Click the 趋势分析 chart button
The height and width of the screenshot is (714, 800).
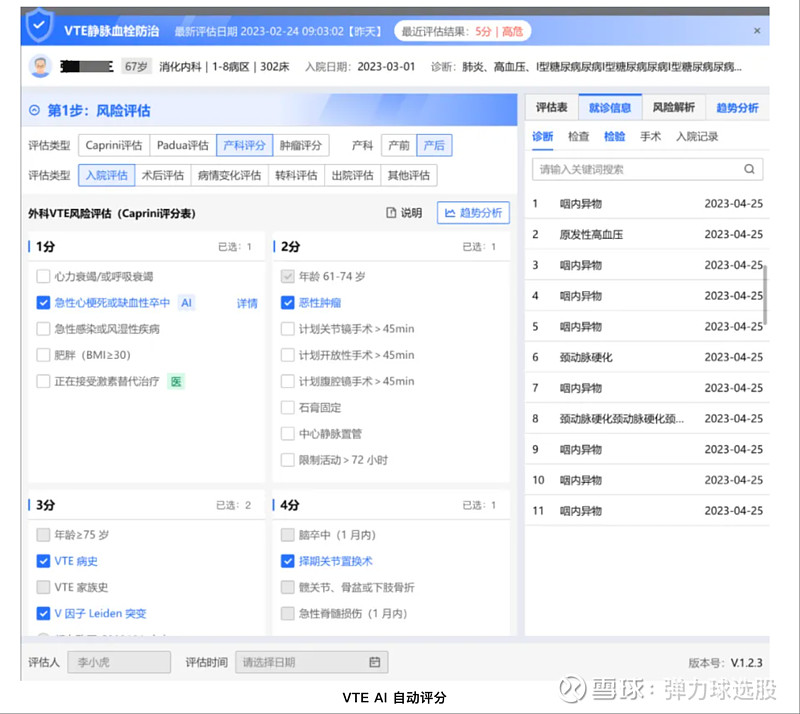tap(473, 213)
